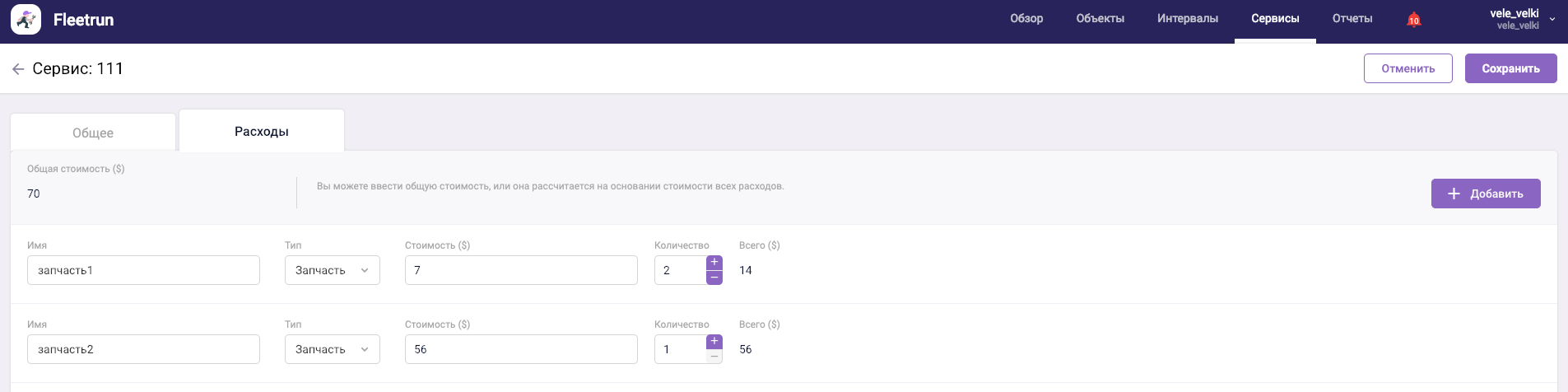The width and height of the screenshot is (1568, 392).
Task: Open the notifications bell with red badge
Action: [x=1413, y=20]
